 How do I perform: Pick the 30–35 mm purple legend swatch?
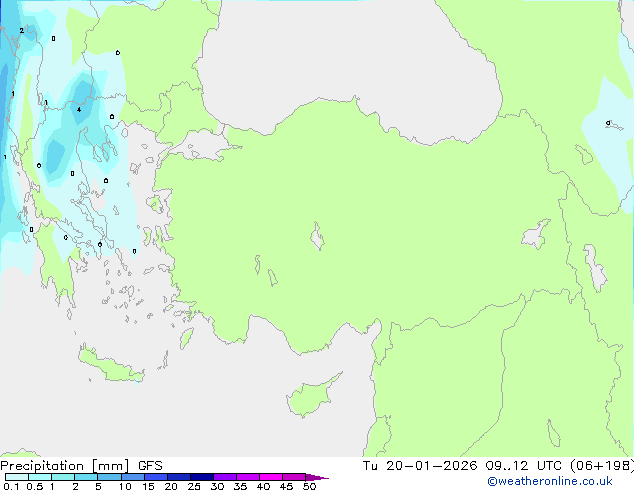coord(224,477)
